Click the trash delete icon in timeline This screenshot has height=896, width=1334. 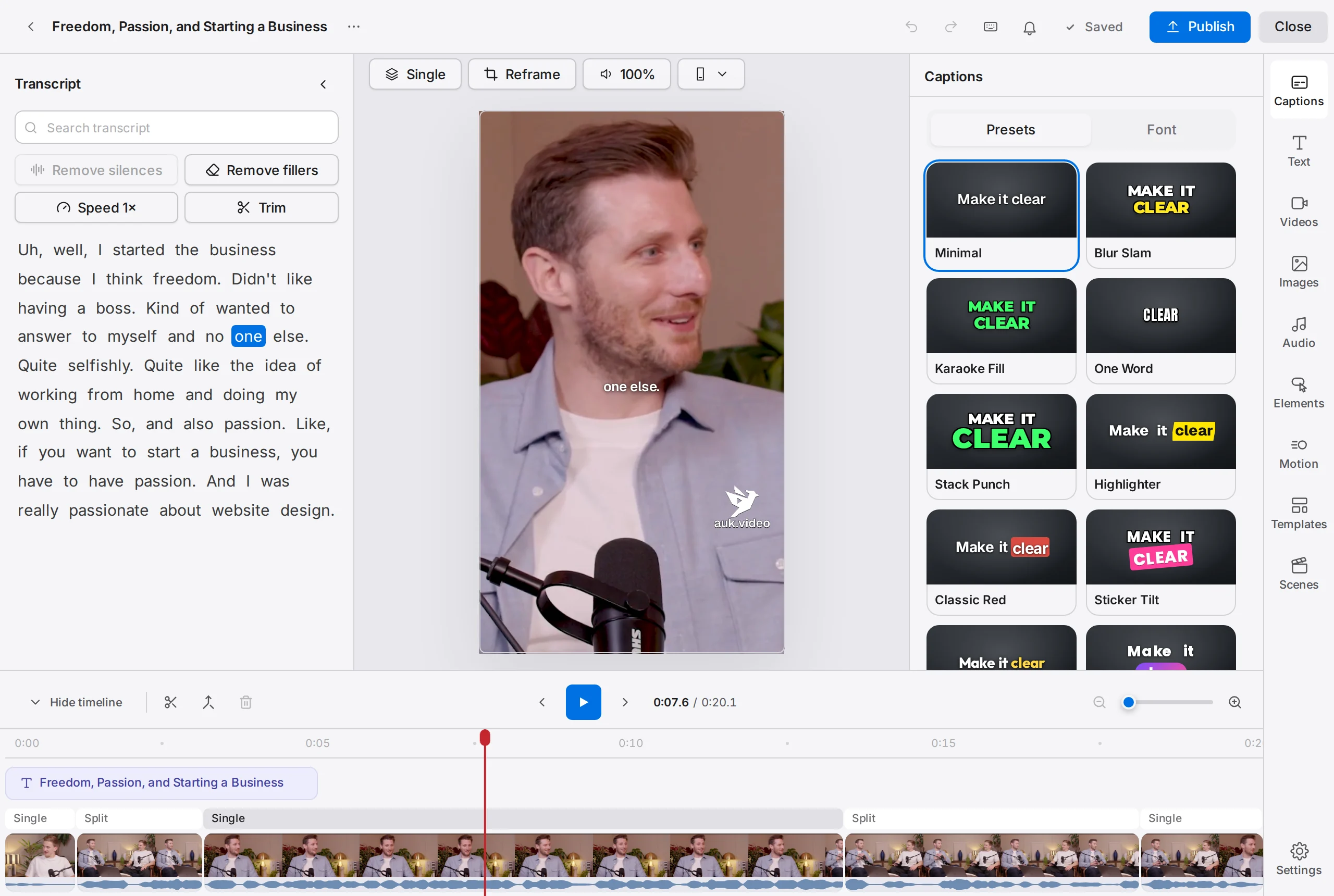(x=246, y=702)
